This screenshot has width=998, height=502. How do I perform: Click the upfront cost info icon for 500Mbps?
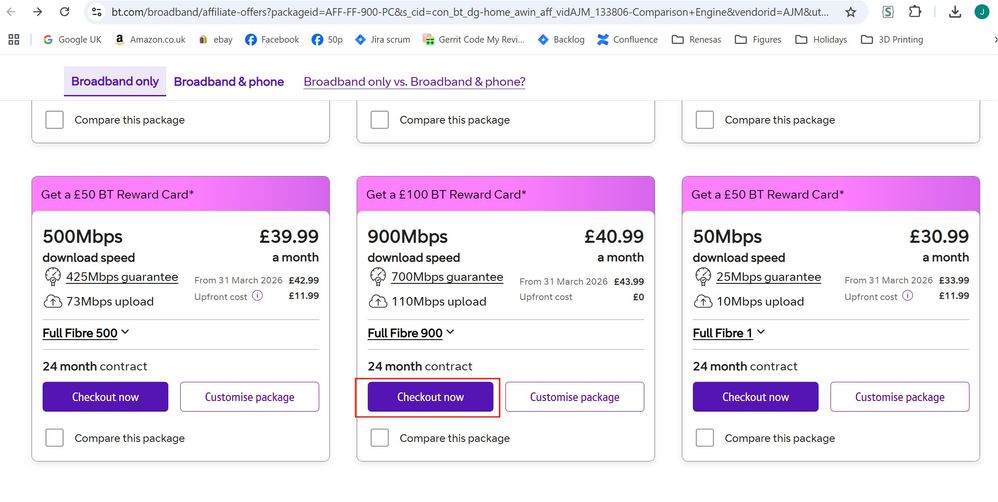pyautogui.click(x=257, y=296)
